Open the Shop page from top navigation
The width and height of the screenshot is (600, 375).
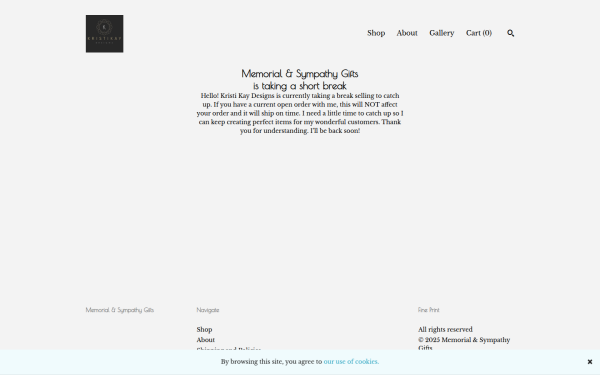pyautogui.click(x=376, y=33)
